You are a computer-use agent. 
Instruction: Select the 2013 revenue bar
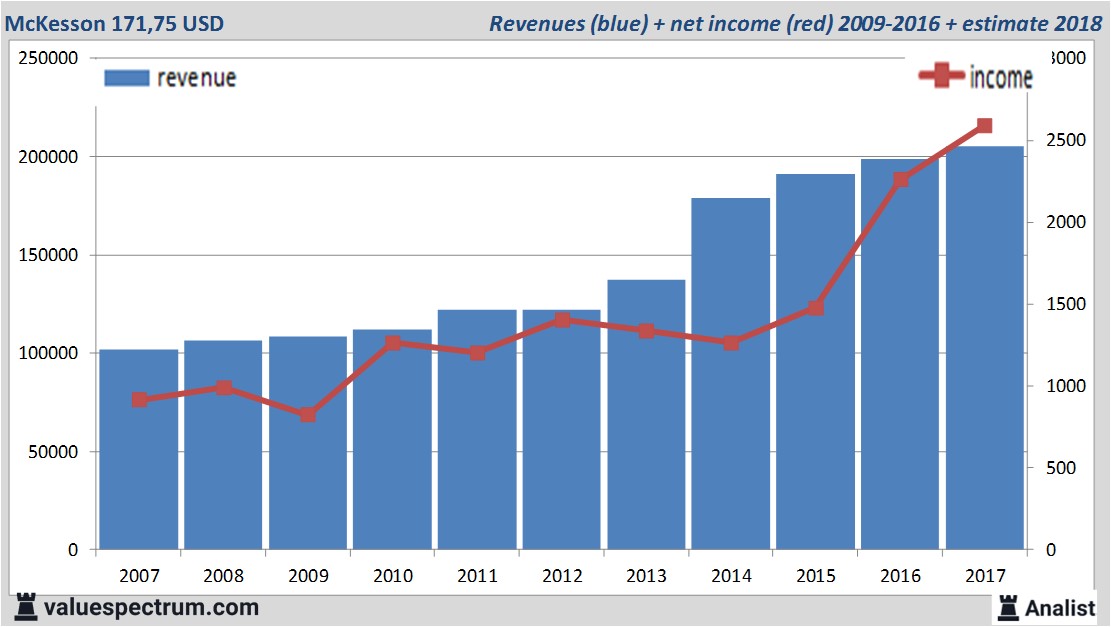coord(646,414)
